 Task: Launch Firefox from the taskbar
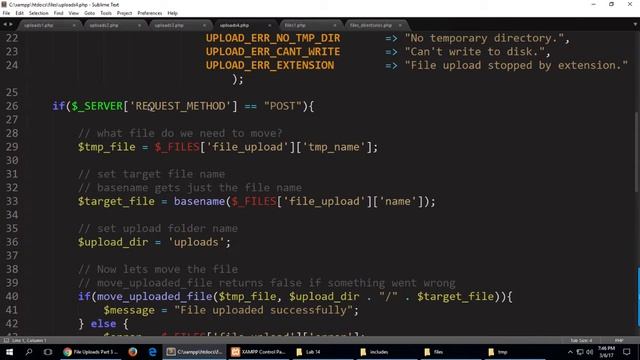click(133, 352)
